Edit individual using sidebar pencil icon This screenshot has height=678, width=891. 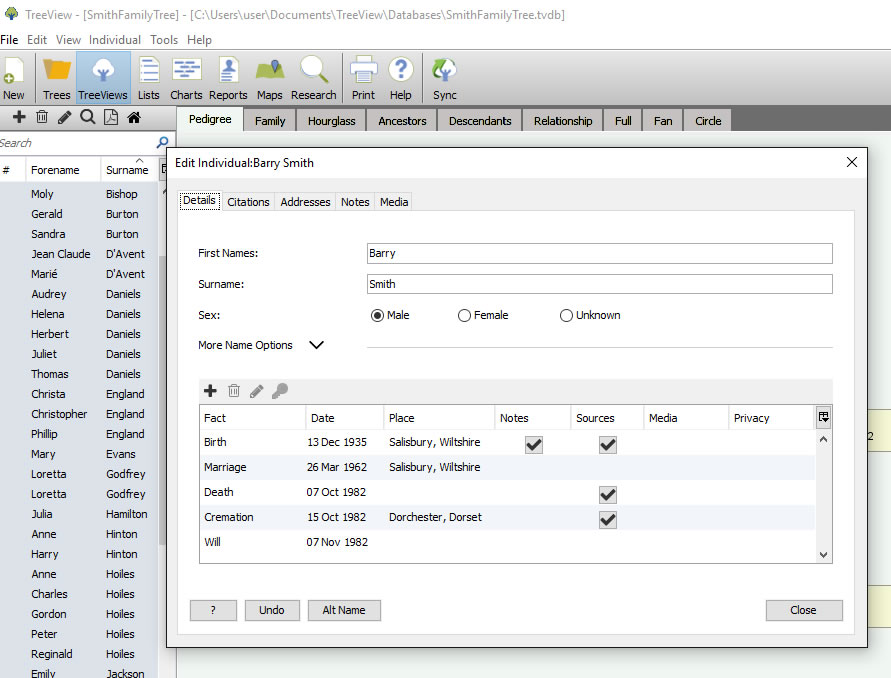[x=65, y=117]
